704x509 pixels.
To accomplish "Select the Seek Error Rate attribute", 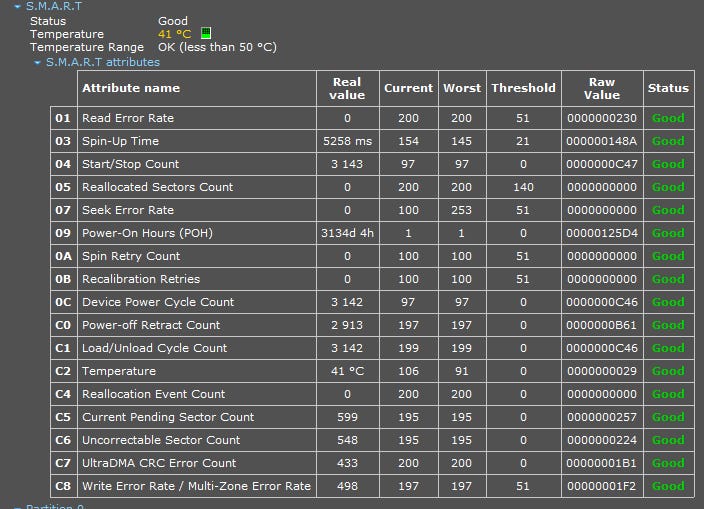I will (128, 210).
